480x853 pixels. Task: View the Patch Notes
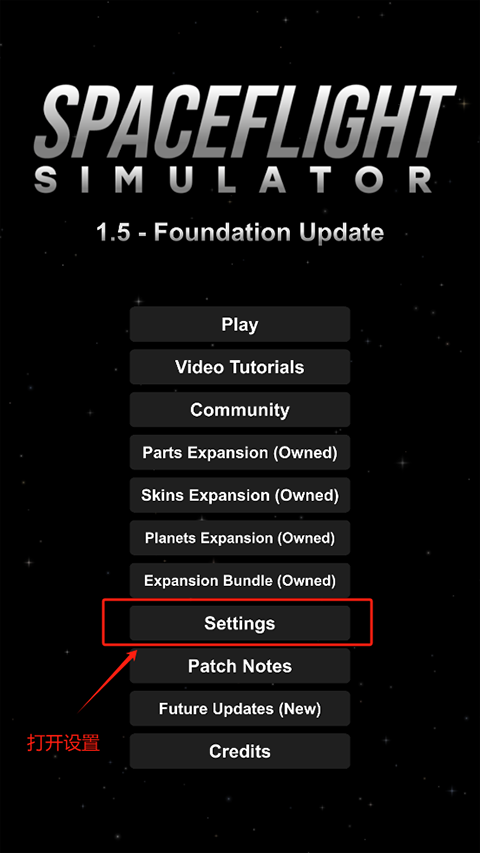click(239, 666)
